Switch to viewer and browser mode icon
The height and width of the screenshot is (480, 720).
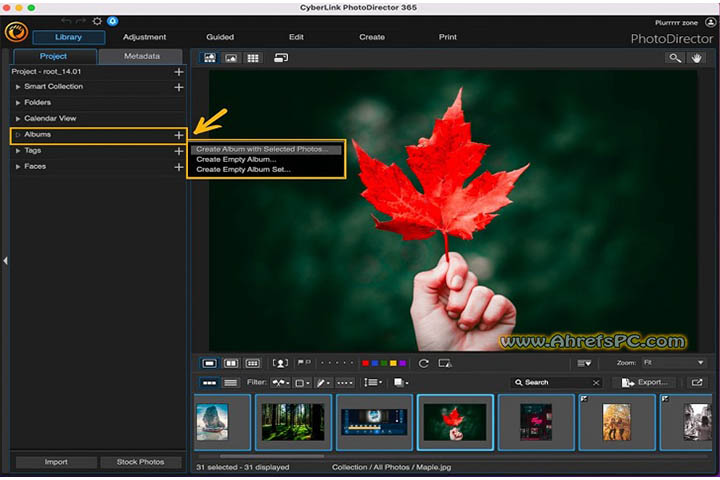[210, 58]
